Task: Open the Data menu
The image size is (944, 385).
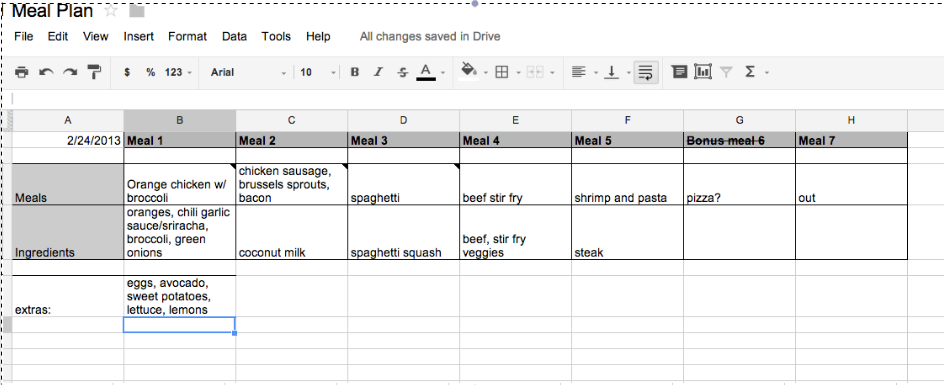Action: coord(234,36)
